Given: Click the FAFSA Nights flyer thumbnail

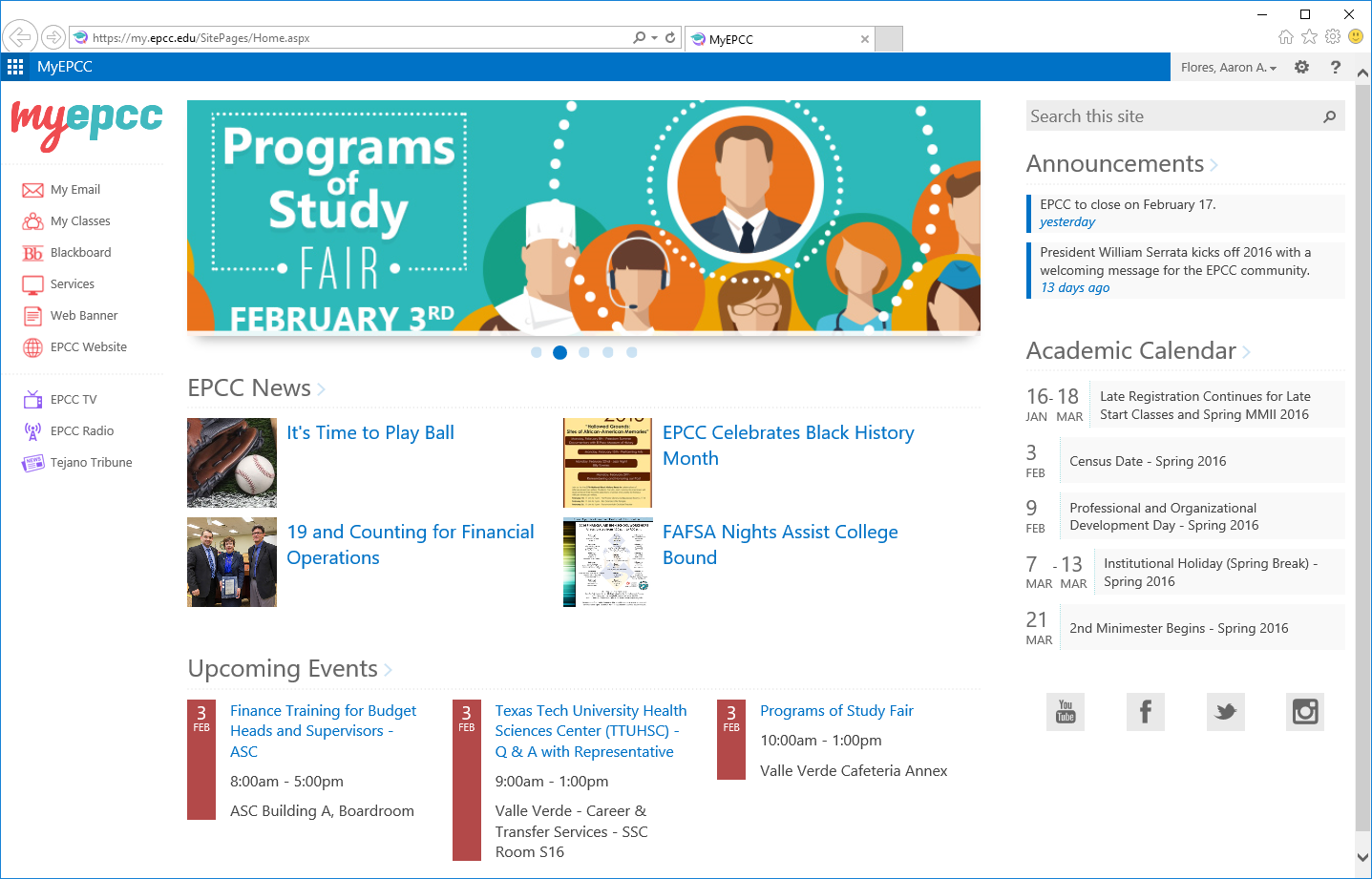Looking at the screenshot, I should [608, 562].
